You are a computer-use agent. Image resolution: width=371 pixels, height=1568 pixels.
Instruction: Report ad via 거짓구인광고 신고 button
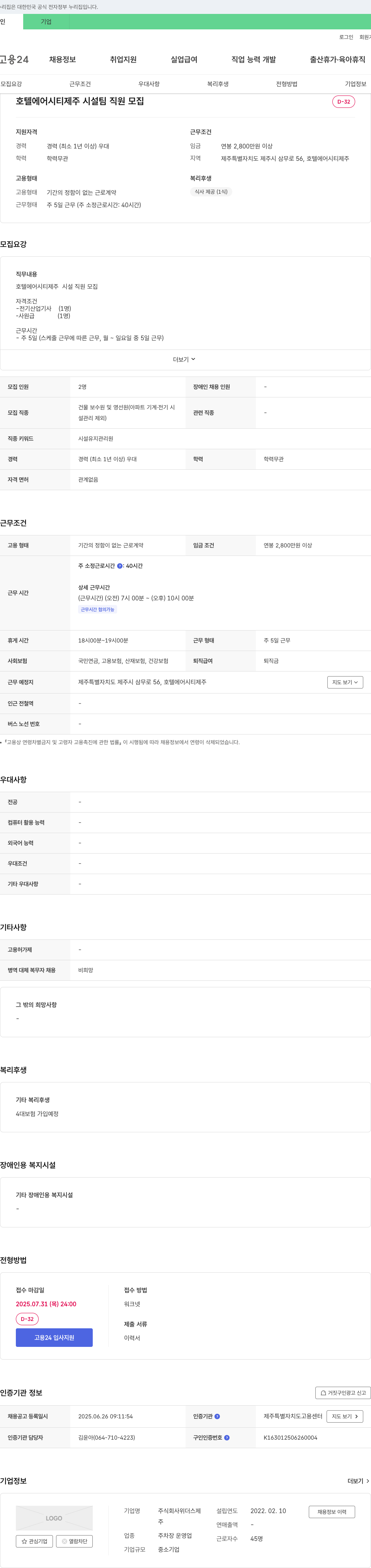click(343, 1393)
